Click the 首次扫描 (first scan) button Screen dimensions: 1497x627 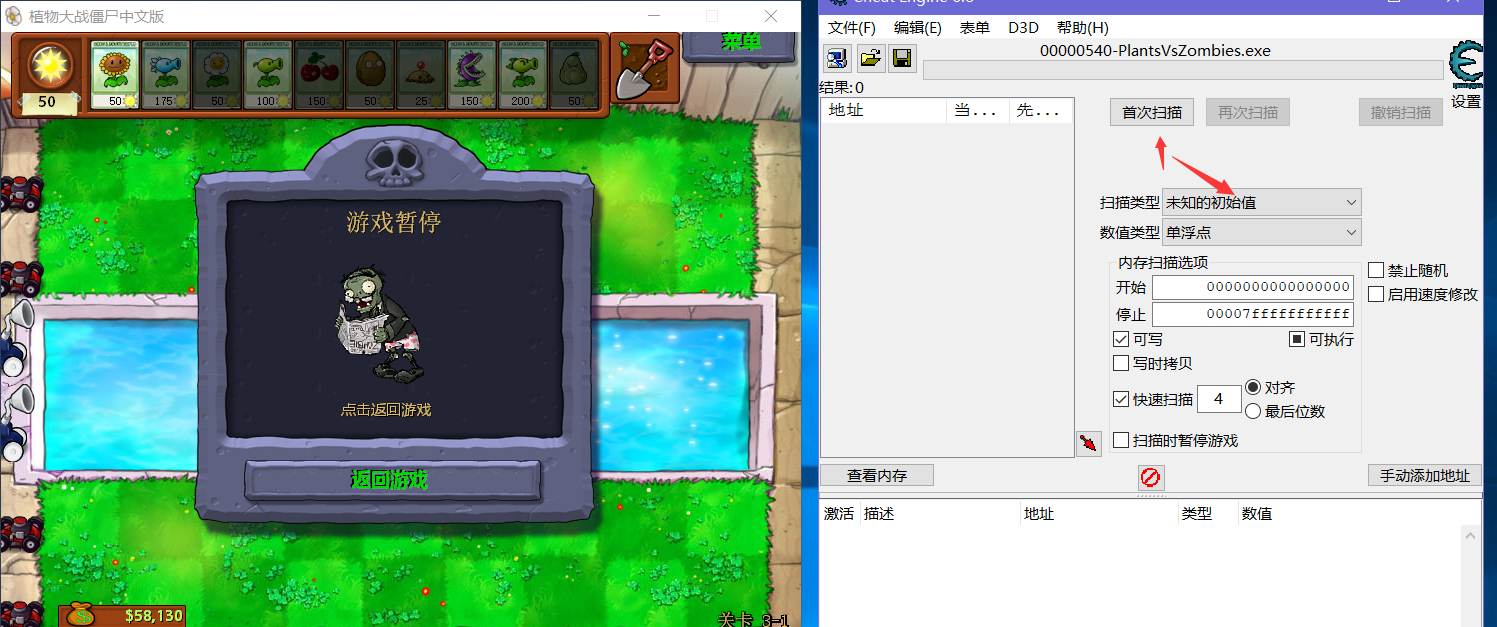[x=1152, y=112]
